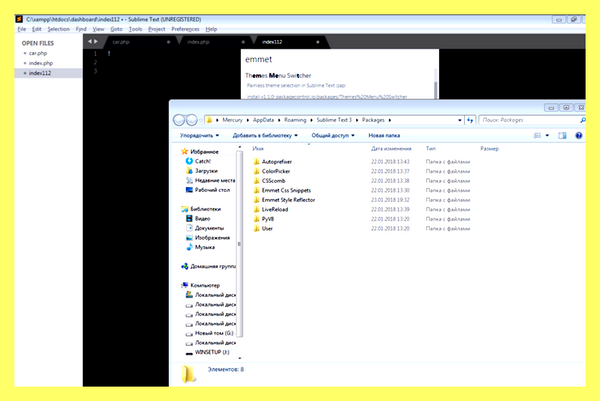Open the Tools menu
Screen dimensions: 600x401
click(x=135, y=29)
